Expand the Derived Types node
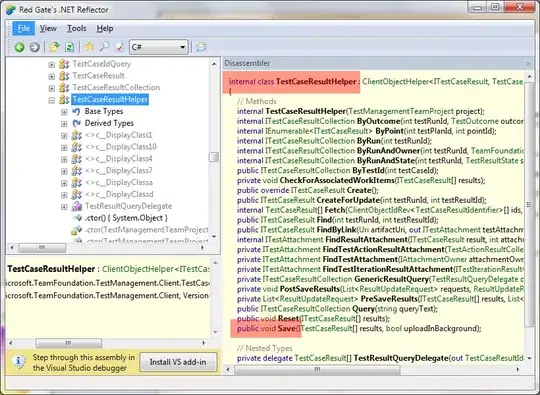 (x=64, y=124)
